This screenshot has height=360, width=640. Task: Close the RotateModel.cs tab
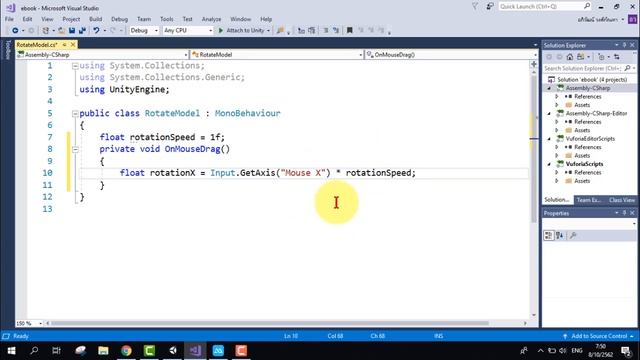73,44
